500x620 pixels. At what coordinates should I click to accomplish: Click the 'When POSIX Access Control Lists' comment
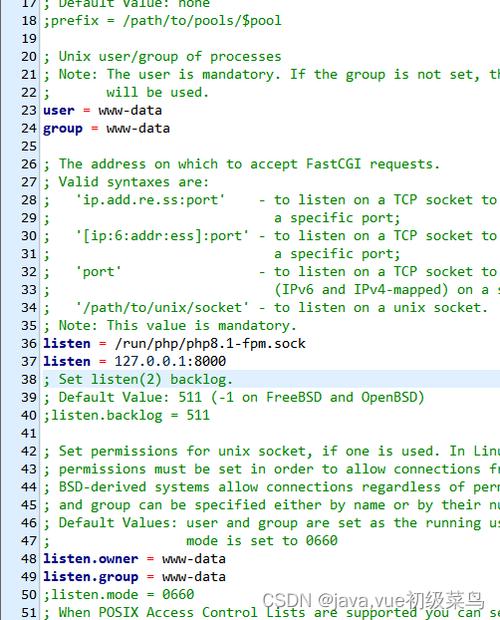(272, 613)
